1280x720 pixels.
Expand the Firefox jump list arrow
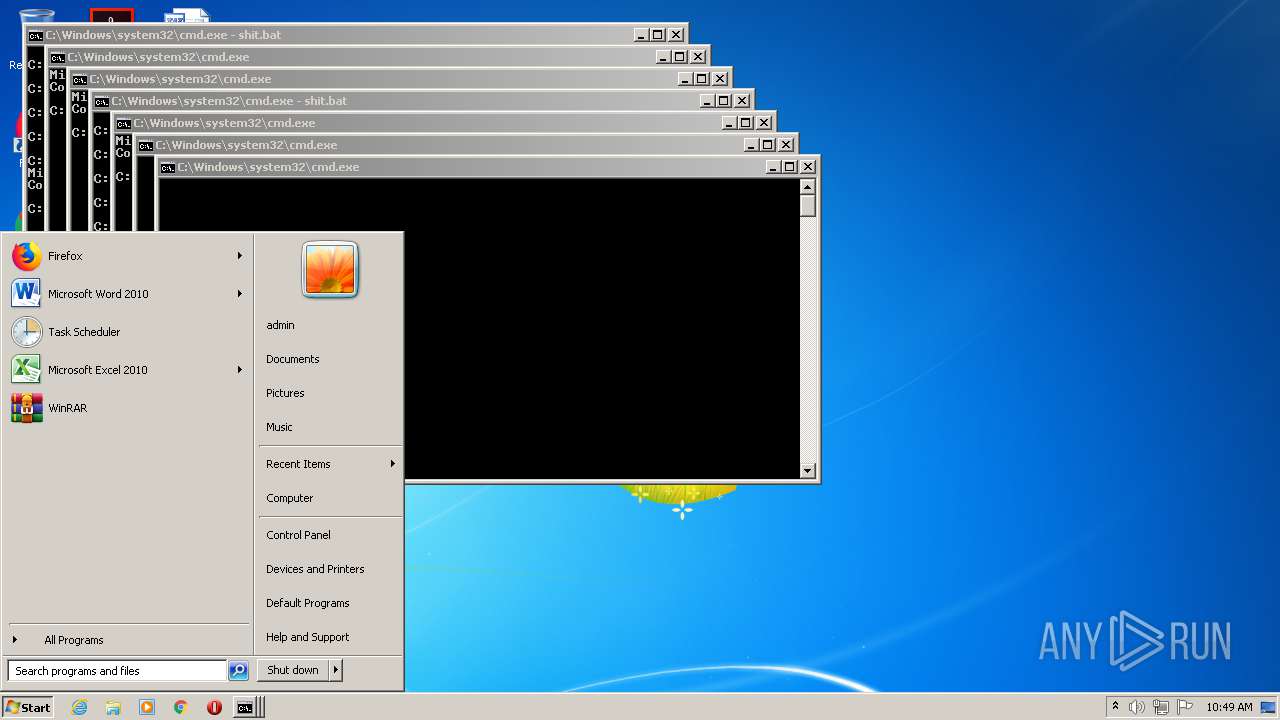click(240, 256)
